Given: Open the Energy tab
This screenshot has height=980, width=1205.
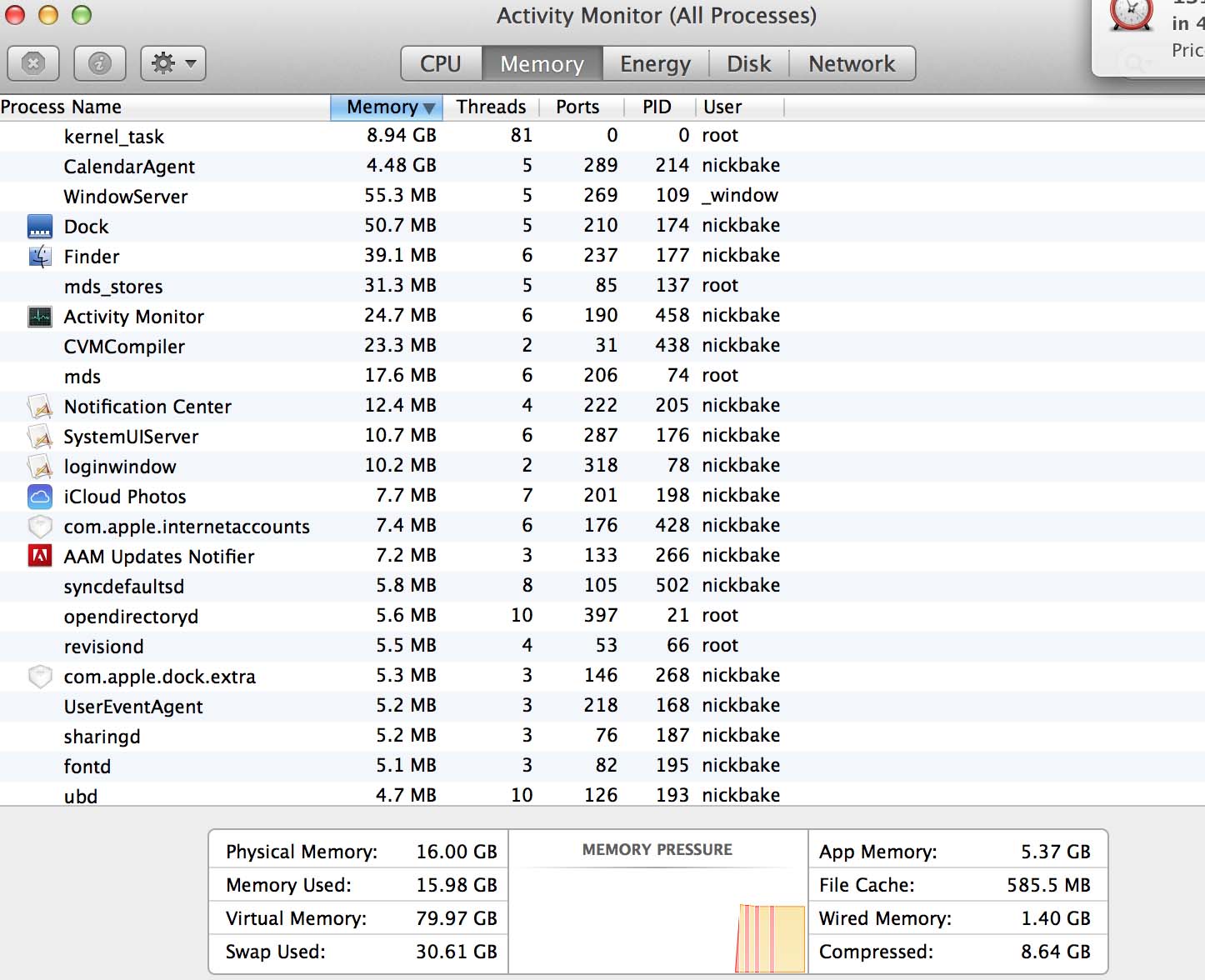Looking at the screenshot, I should tap(656, 63).
